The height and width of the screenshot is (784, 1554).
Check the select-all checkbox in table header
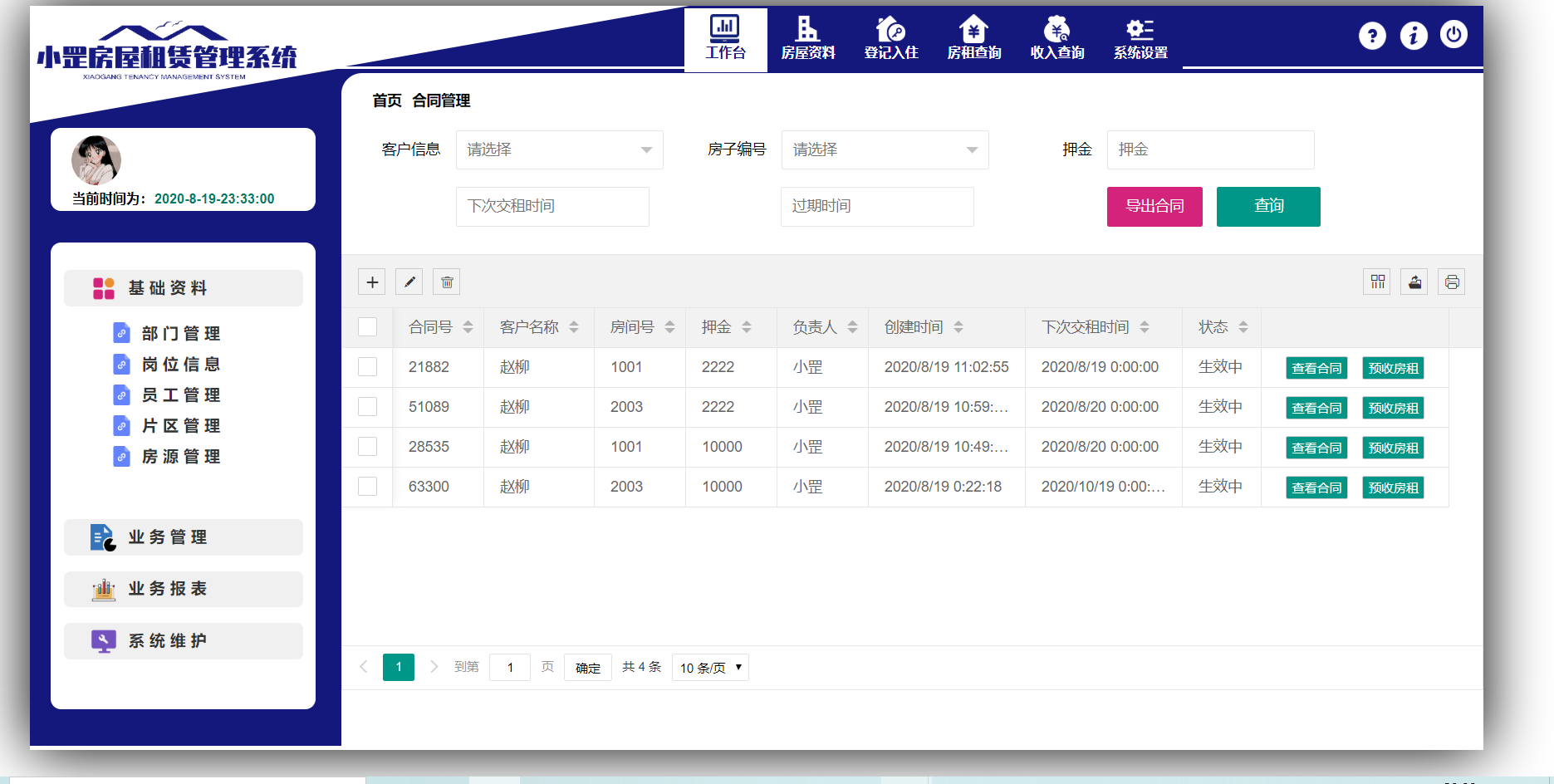367,327
